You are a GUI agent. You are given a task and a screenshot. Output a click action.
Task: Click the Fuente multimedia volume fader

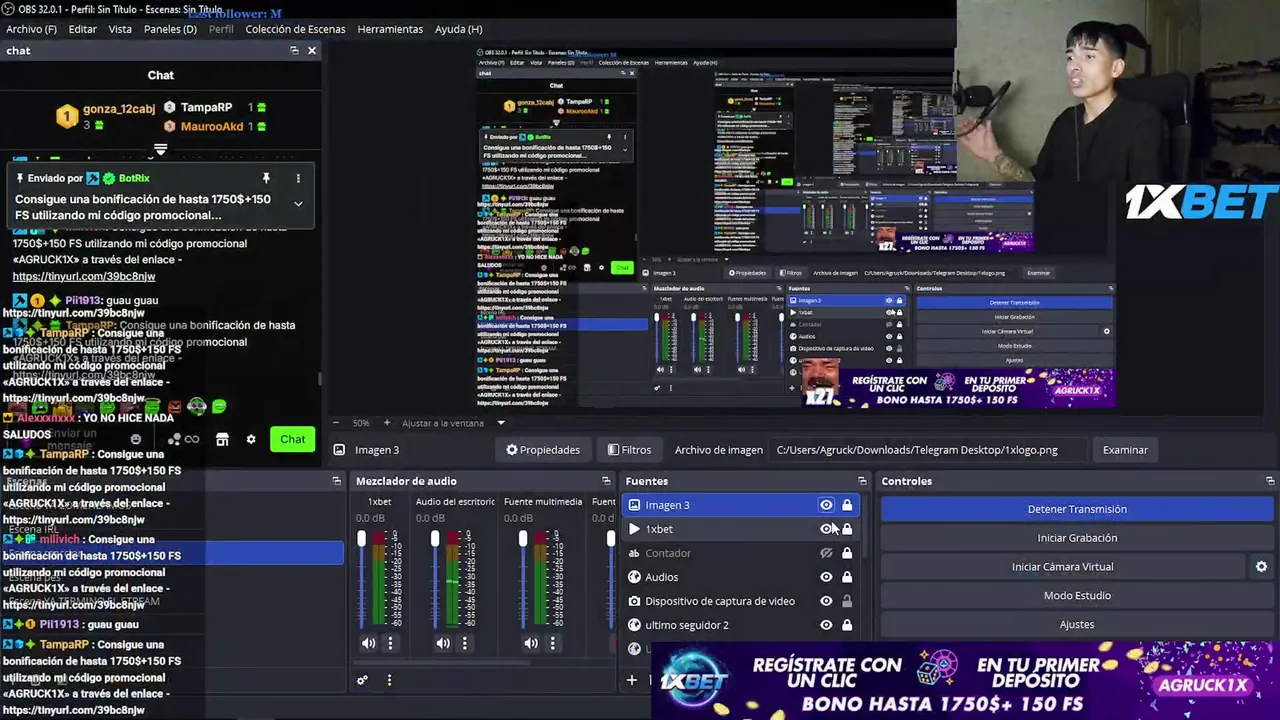point(522,539)
